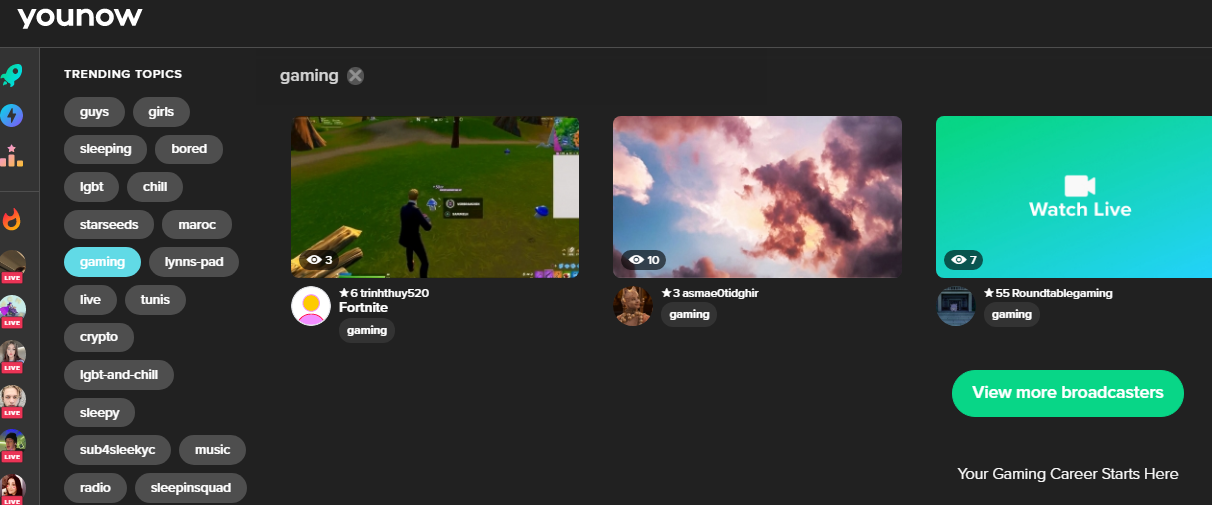
Task: Open the first live broadcaster in sidebar
Action: click(12, 266)
